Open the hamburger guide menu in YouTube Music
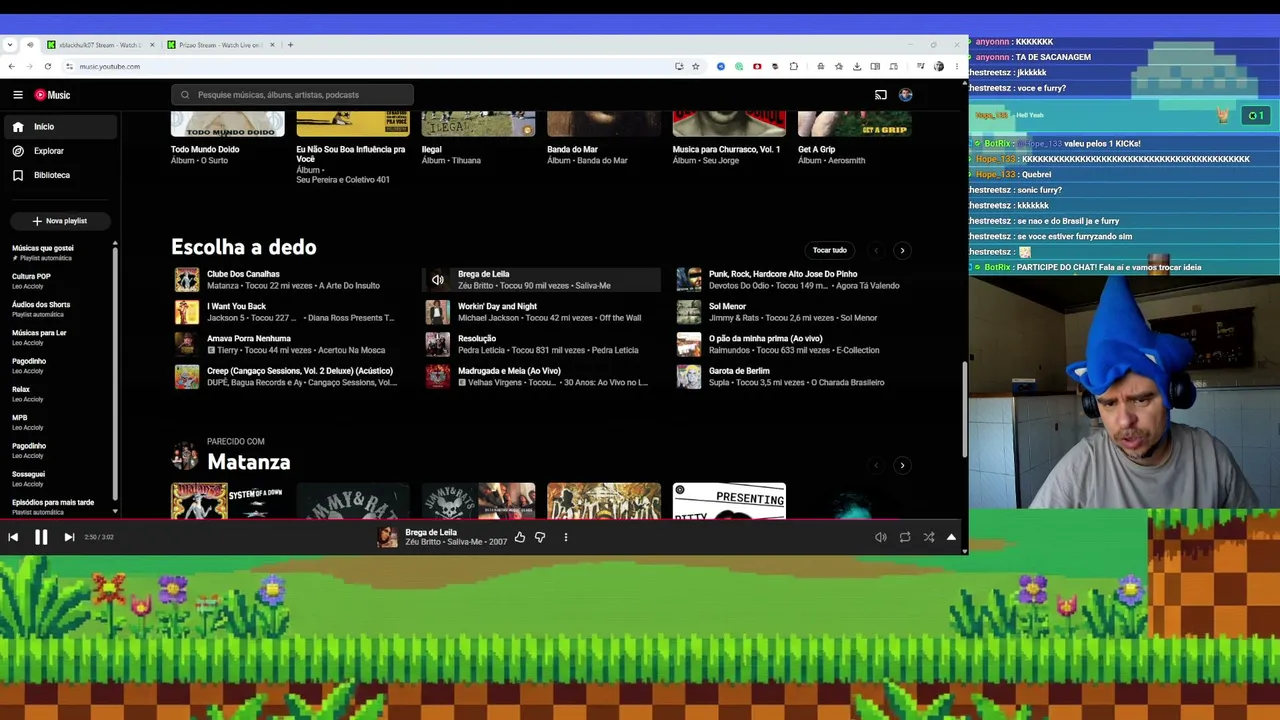 (x=18, y=95)
